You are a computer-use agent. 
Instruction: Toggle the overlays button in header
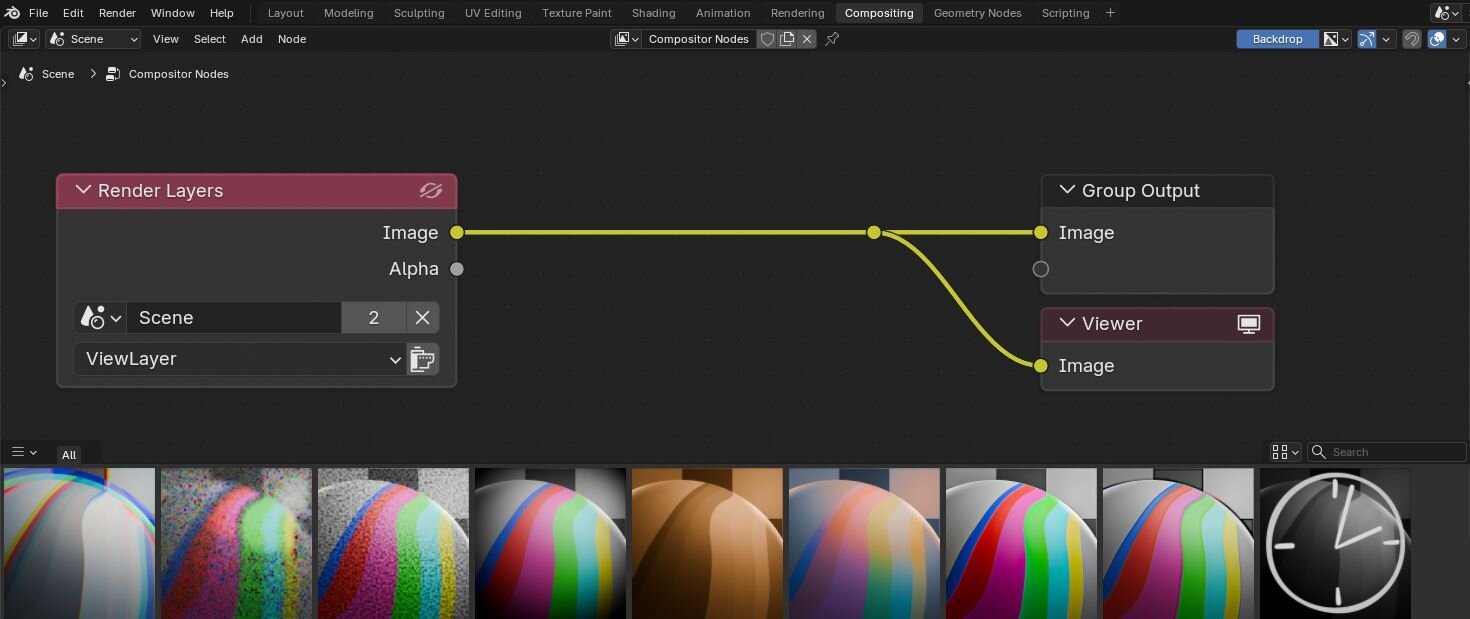(1437, 39)
